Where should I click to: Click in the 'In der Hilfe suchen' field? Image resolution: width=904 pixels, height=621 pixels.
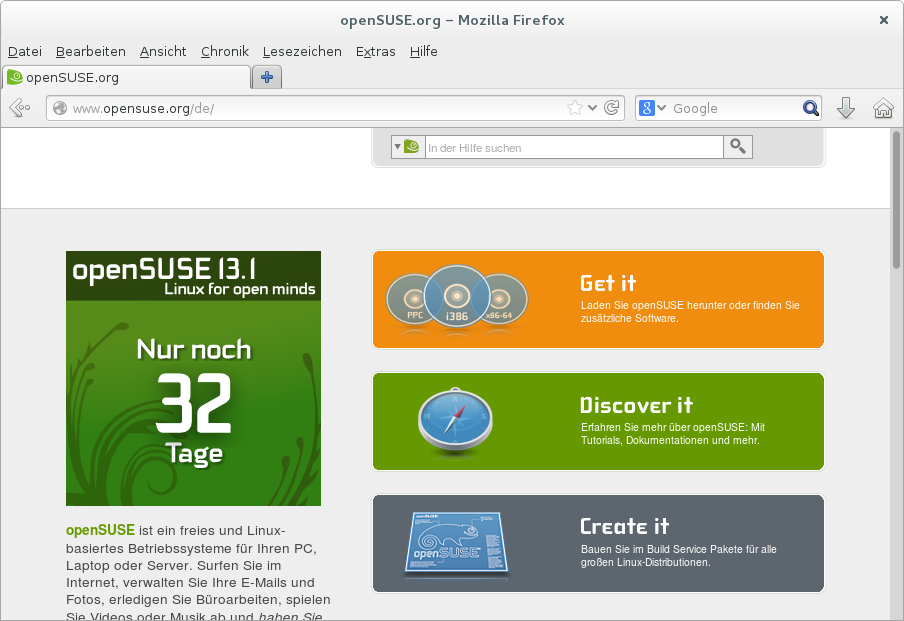[x=572, y=148]
